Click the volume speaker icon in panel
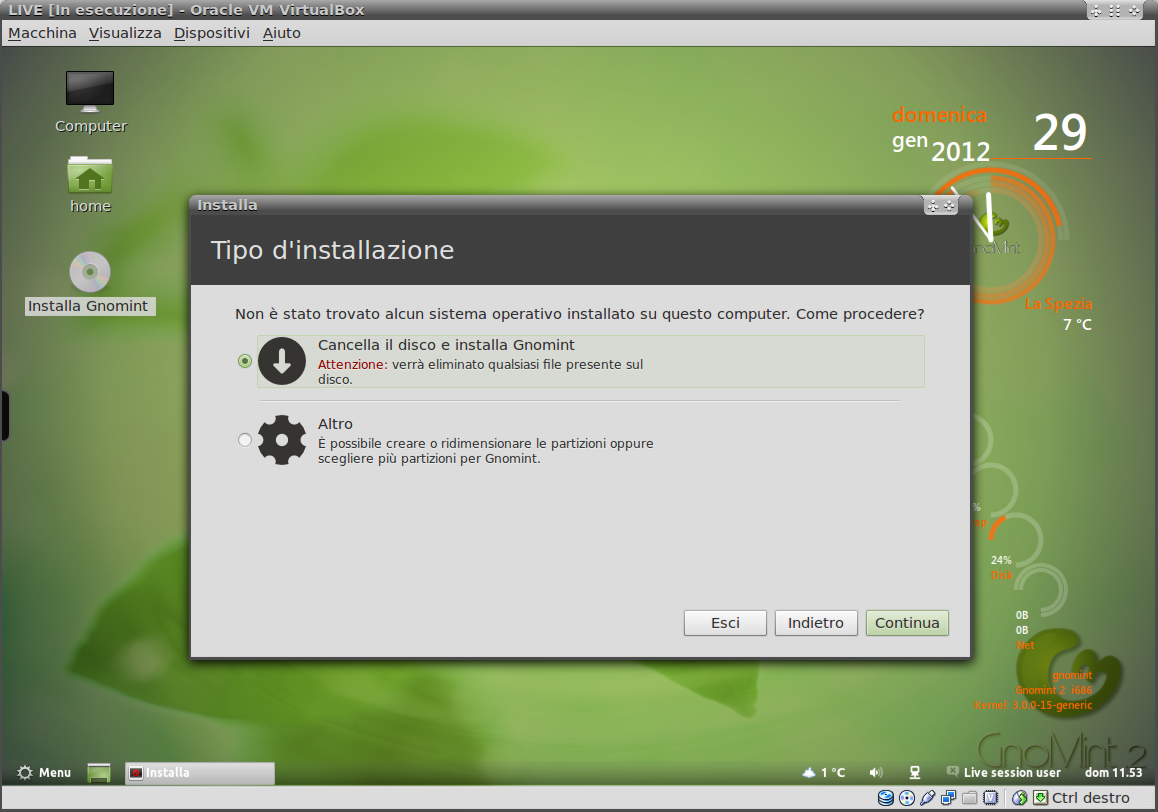 click(x=876, y=773)
